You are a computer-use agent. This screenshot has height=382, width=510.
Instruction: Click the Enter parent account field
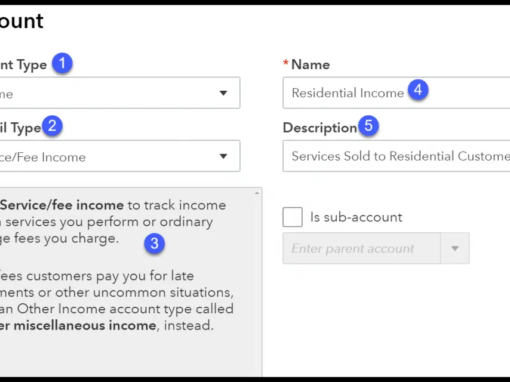(x=362, y=248)
